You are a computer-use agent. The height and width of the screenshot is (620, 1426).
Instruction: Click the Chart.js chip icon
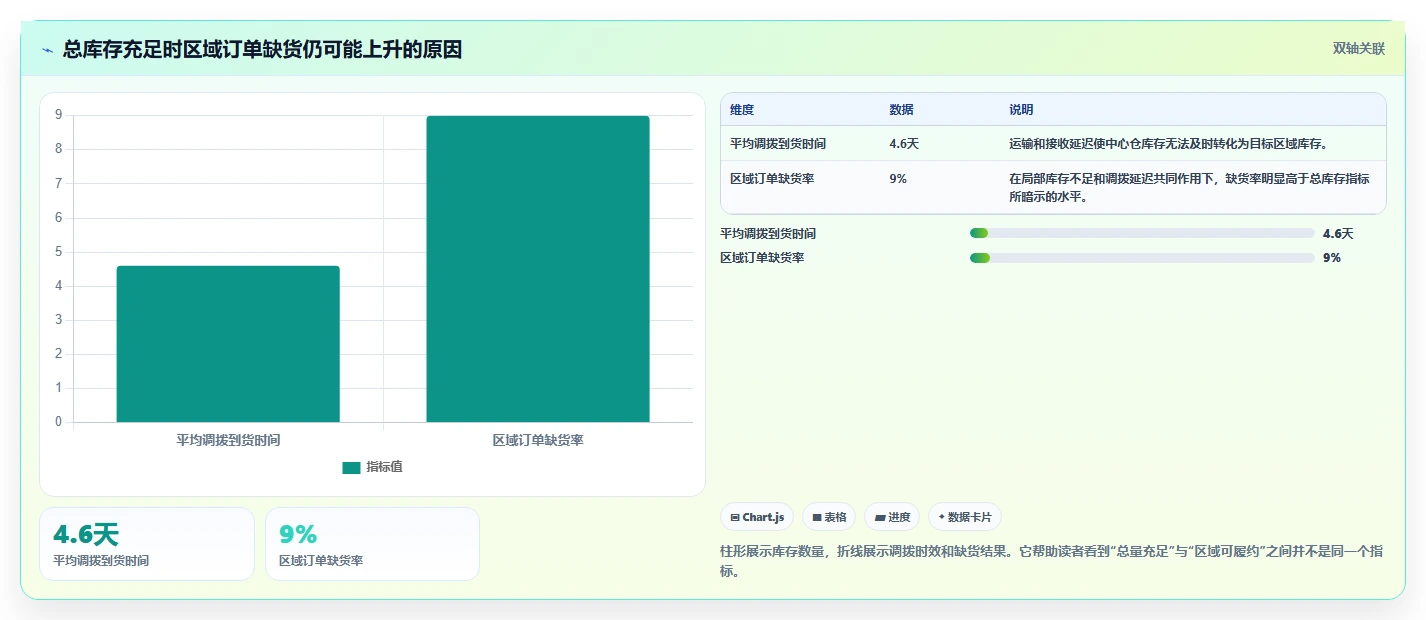point(735,518)
